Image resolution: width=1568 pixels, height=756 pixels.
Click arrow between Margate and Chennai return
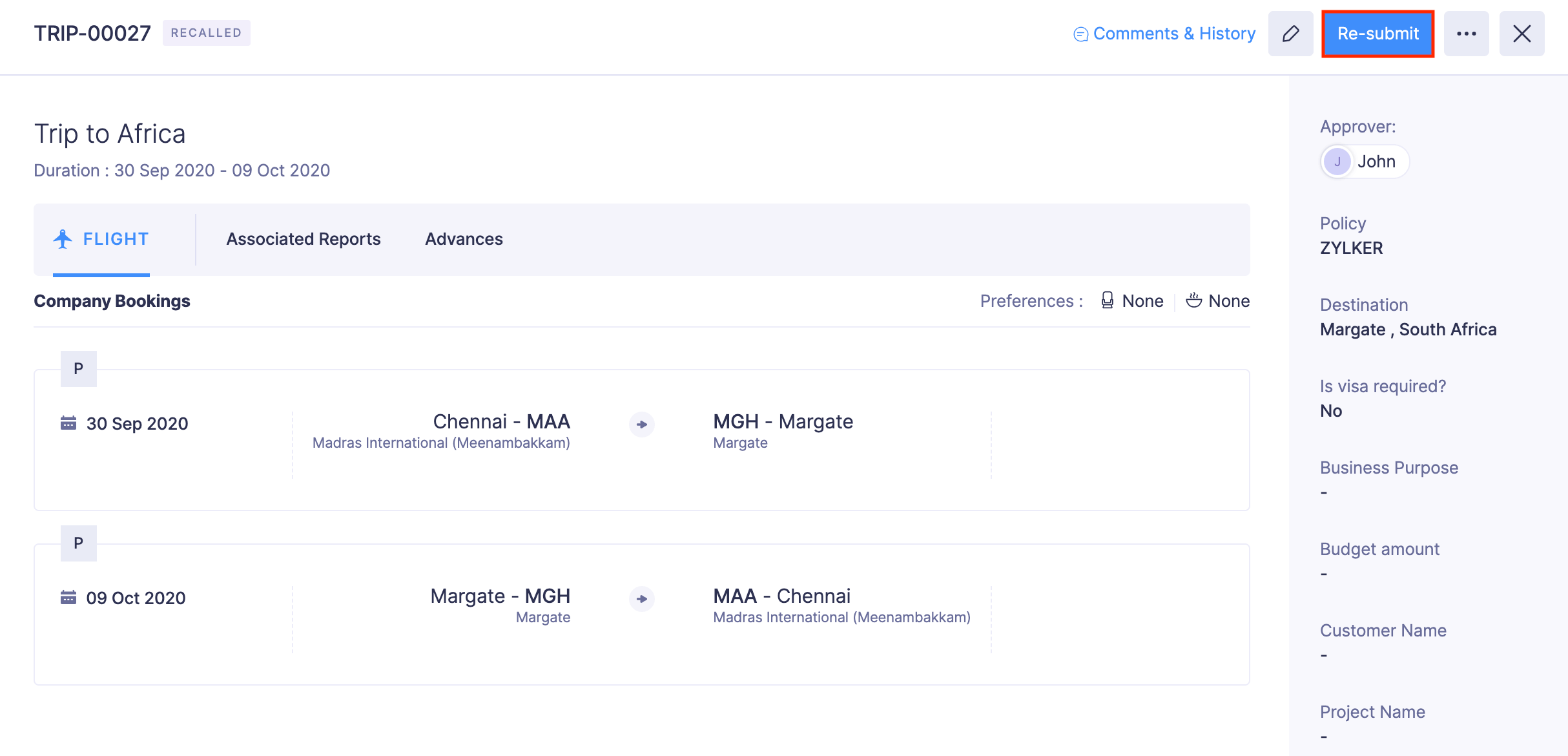[x=642, y=599]
